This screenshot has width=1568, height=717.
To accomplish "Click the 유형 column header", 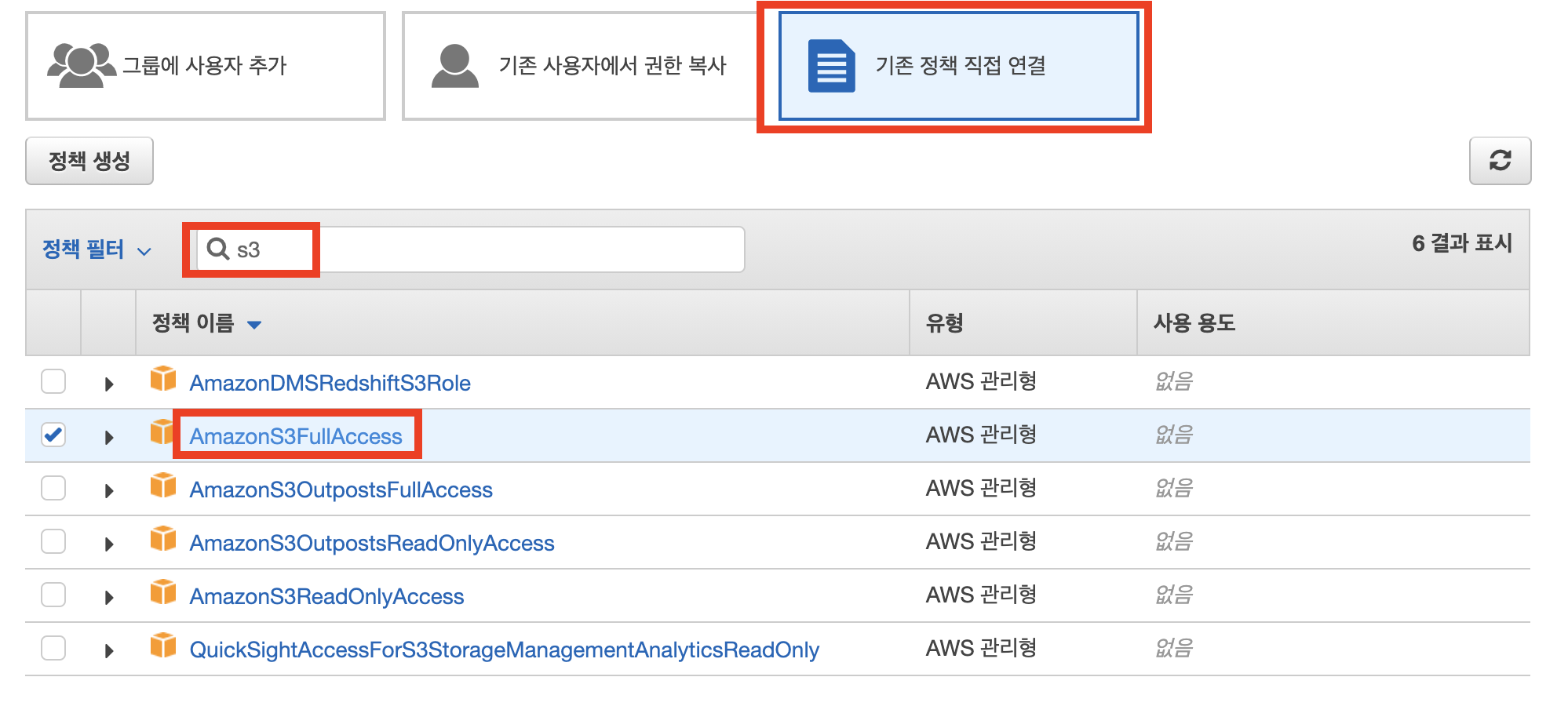I will point(944,323).
